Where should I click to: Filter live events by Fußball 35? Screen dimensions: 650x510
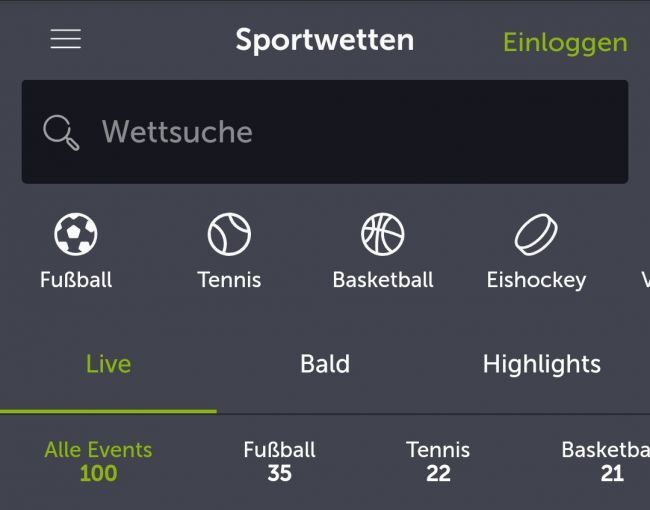point(279,461)
